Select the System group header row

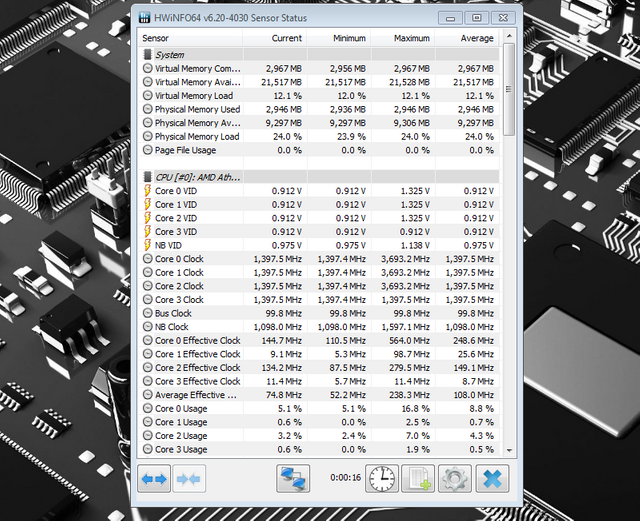pos(319,54)
